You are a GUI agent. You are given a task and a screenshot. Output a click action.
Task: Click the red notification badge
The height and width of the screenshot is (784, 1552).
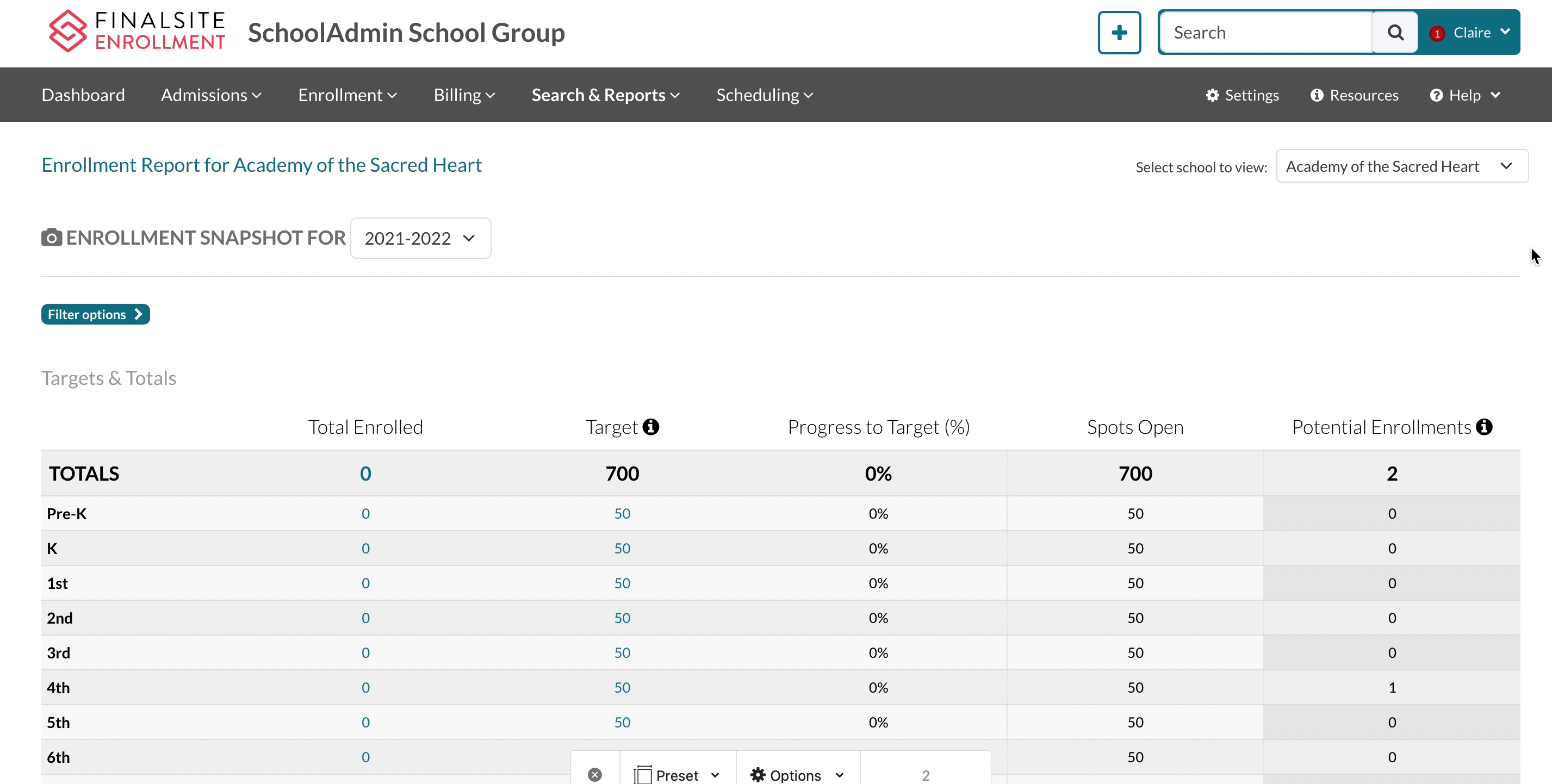(x=1437, y=34)
